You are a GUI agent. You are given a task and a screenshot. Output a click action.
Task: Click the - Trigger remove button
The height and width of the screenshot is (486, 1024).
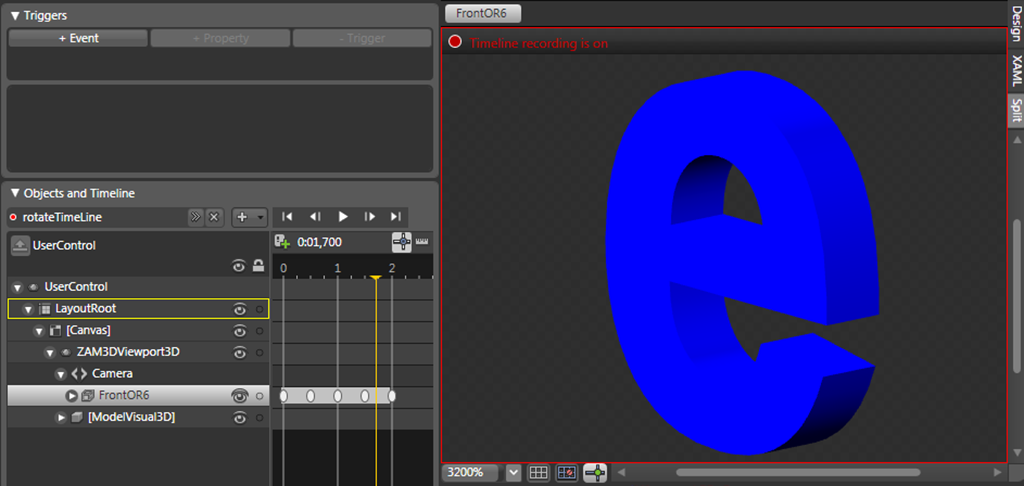click(x=362, y=39)
